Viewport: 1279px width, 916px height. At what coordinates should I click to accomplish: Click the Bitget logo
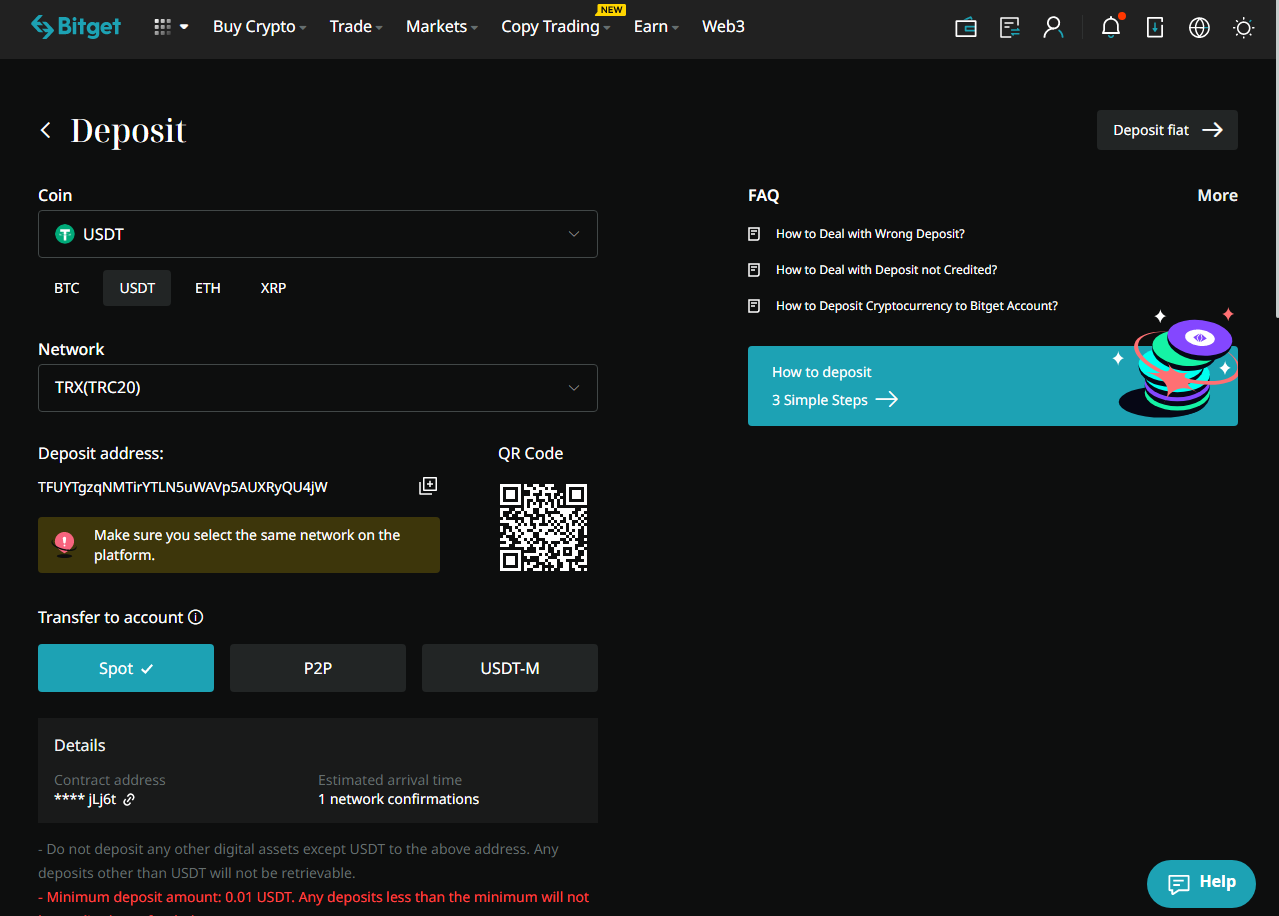[x=76, y=27]
